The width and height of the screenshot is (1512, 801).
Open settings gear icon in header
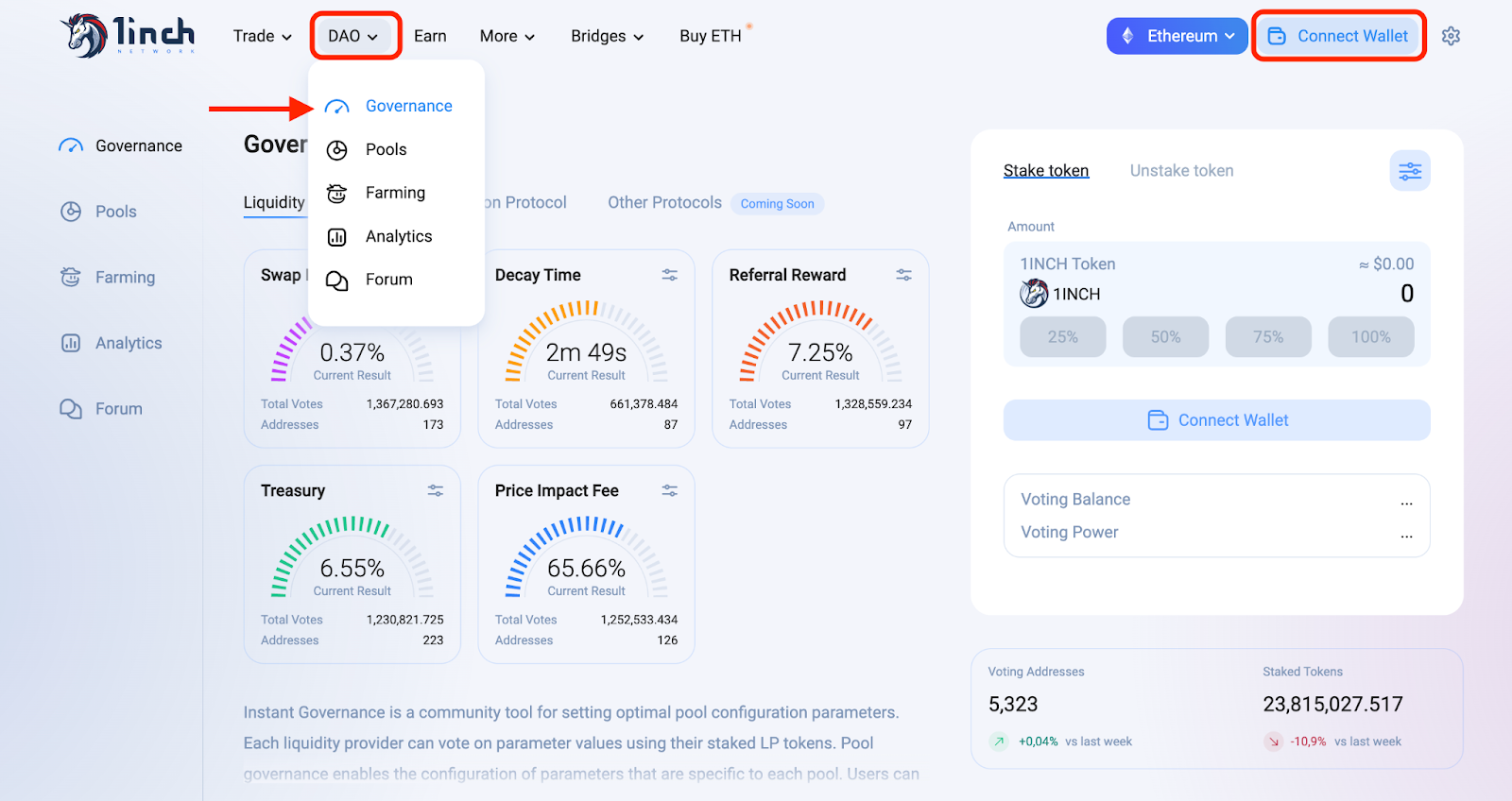point(1451,36)
